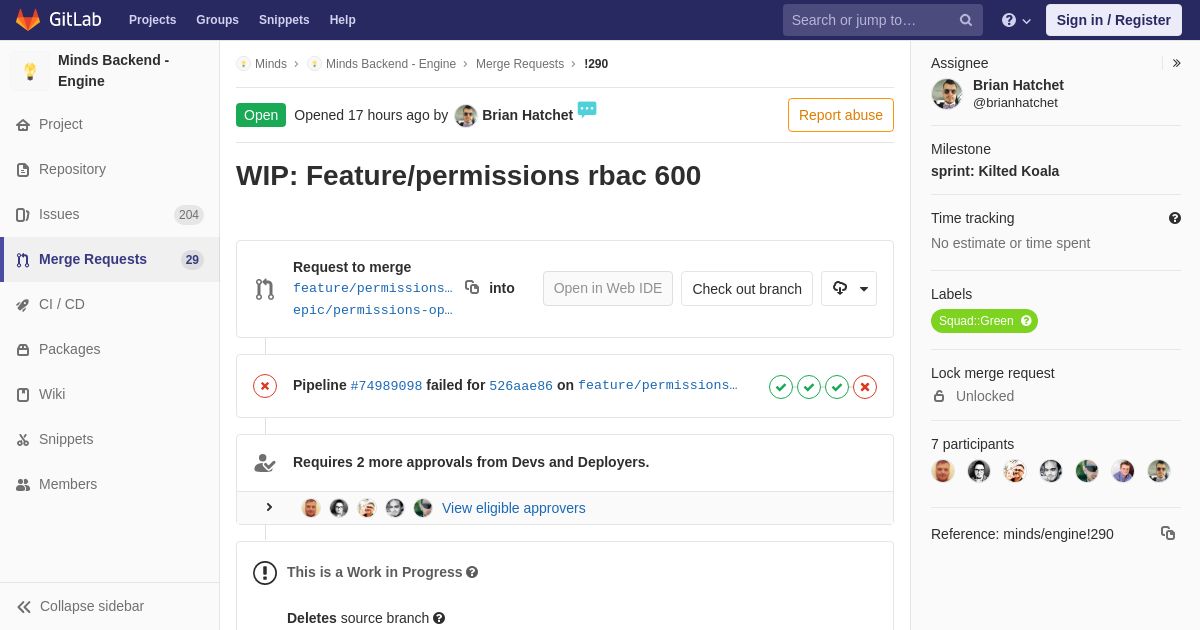Screen dimensions: 1200x630
Task: Open the Help dropdown menu
Action: (x=1016, y=20)
